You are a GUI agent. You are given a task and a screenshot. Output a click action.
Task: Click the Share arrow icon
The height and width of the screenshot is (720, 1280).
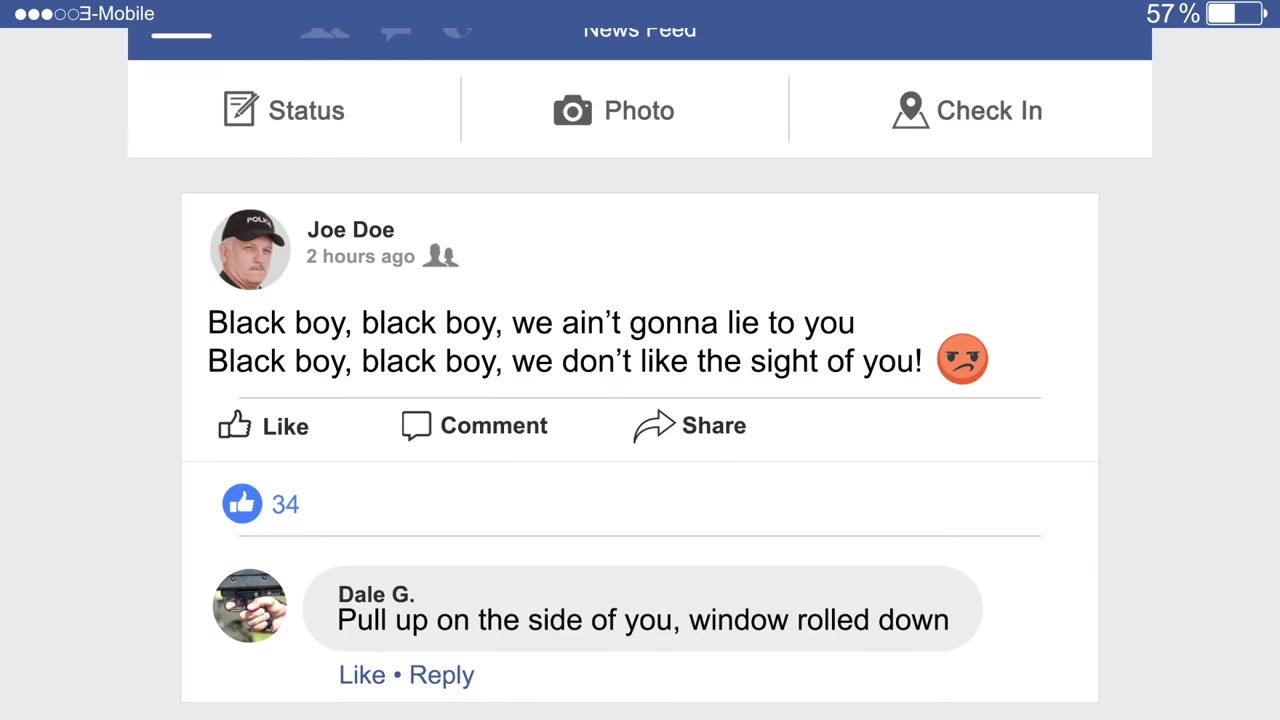pyautogui.click(x=654, y=426)
